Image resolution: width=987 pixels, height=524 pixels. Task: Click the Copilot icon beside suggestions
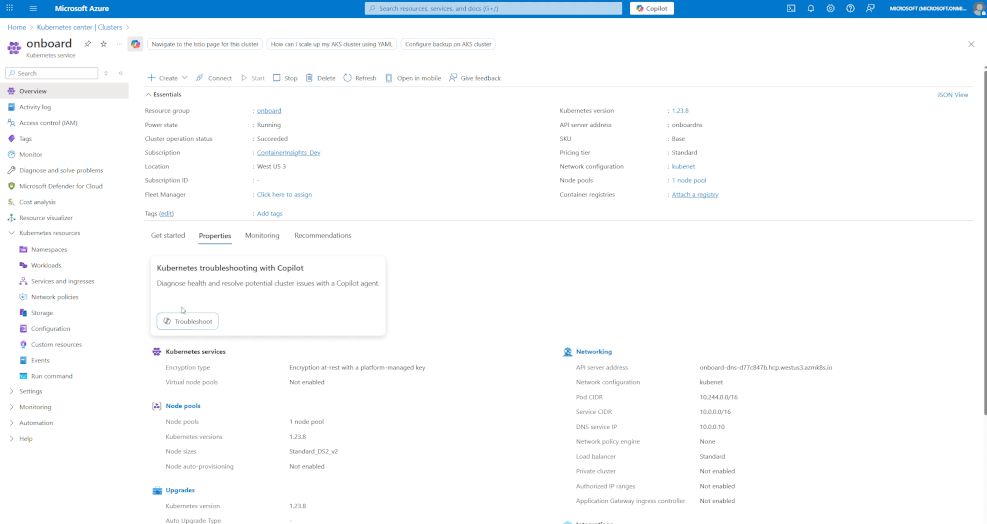point(135,44)
